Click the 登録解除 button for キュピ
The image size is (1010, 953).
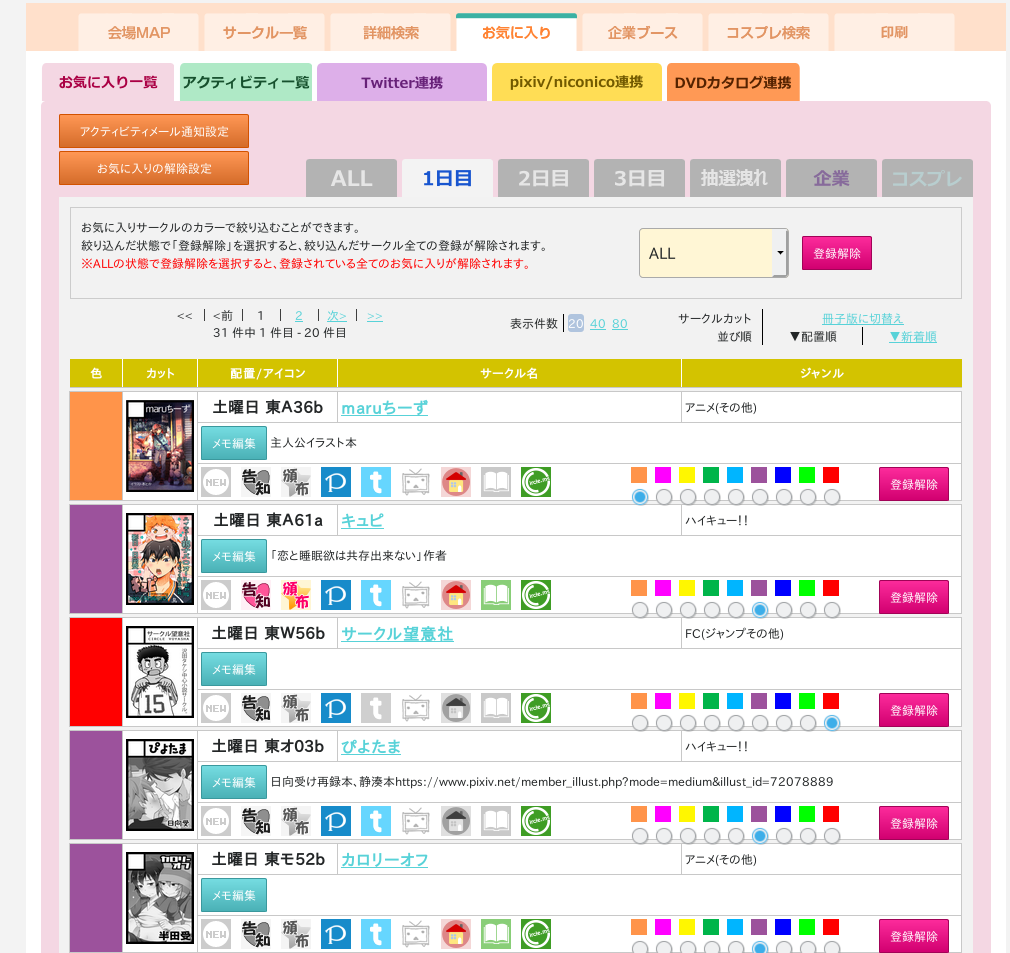coord(913,596)
